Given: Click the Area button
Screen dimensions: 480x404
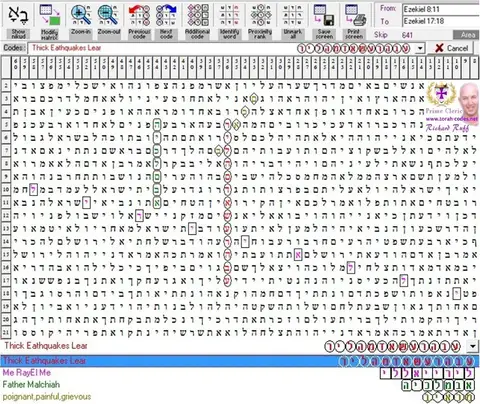Looking at the screenshot, I should pyautogui.click(x=467, y=35).
